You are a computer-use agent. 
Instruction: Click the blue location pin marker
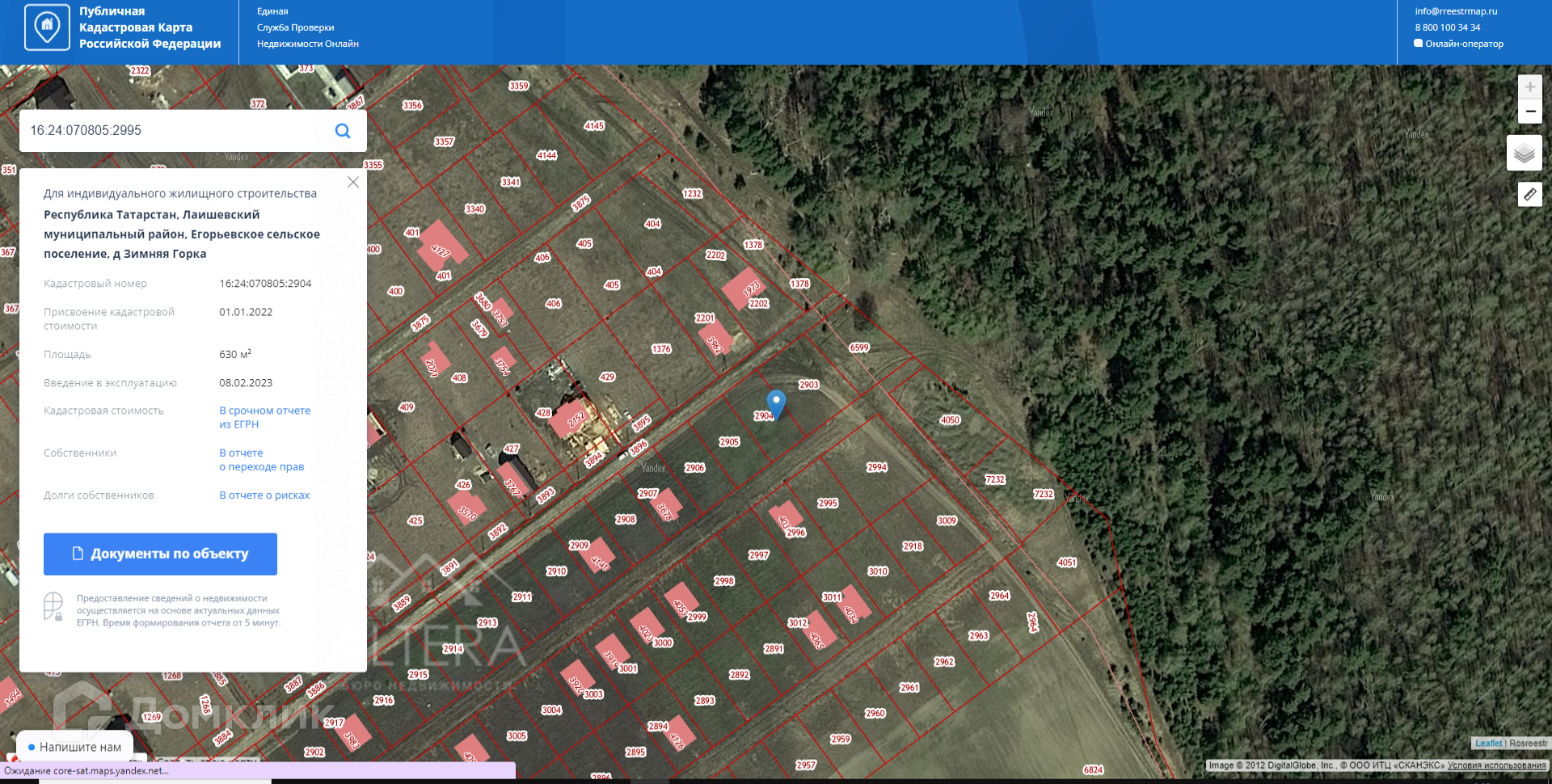(776, 403)
